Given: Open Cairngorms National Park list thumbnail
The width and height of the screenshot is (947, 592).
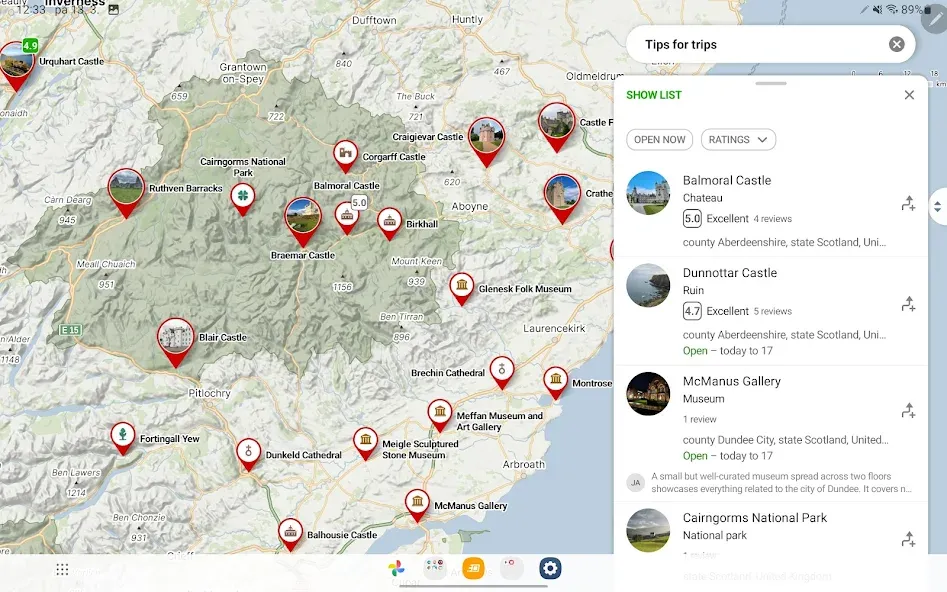Looking at the screenshot, I should click(648, 530).
